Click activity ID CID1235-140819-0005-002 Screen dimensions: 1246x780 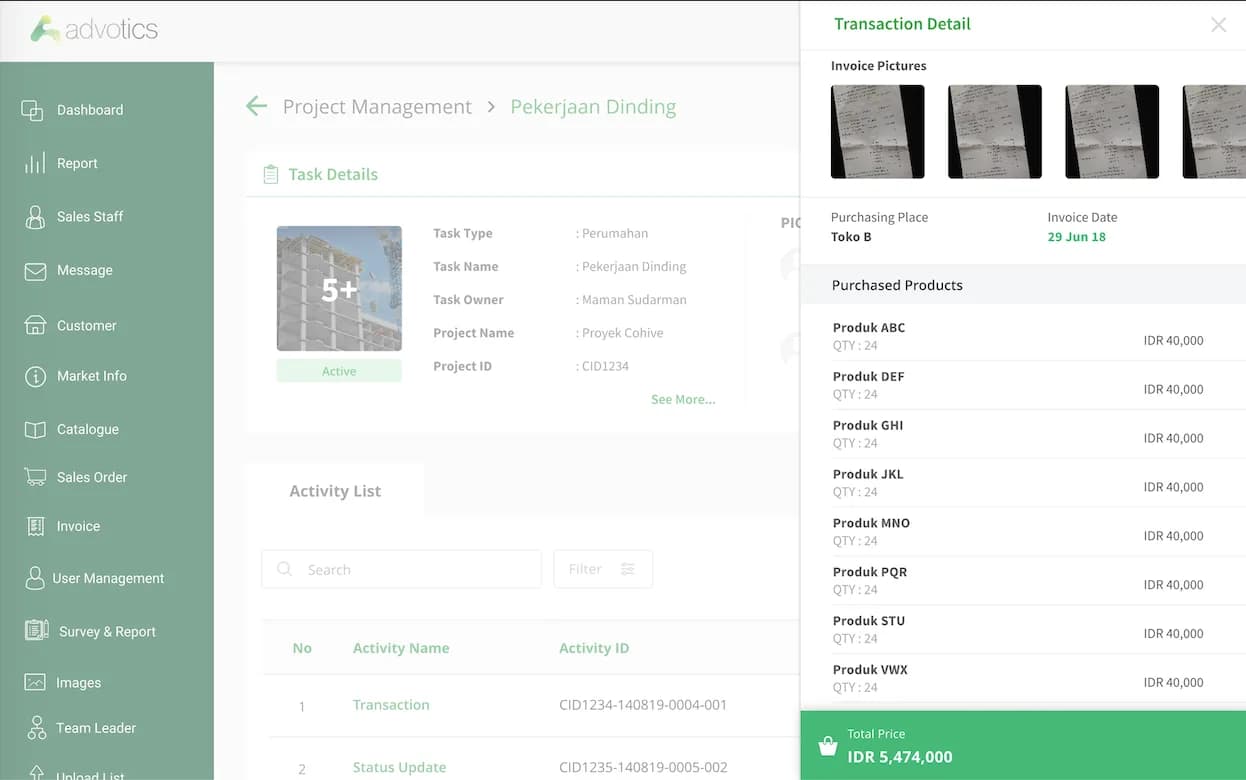tap(643, 768)
